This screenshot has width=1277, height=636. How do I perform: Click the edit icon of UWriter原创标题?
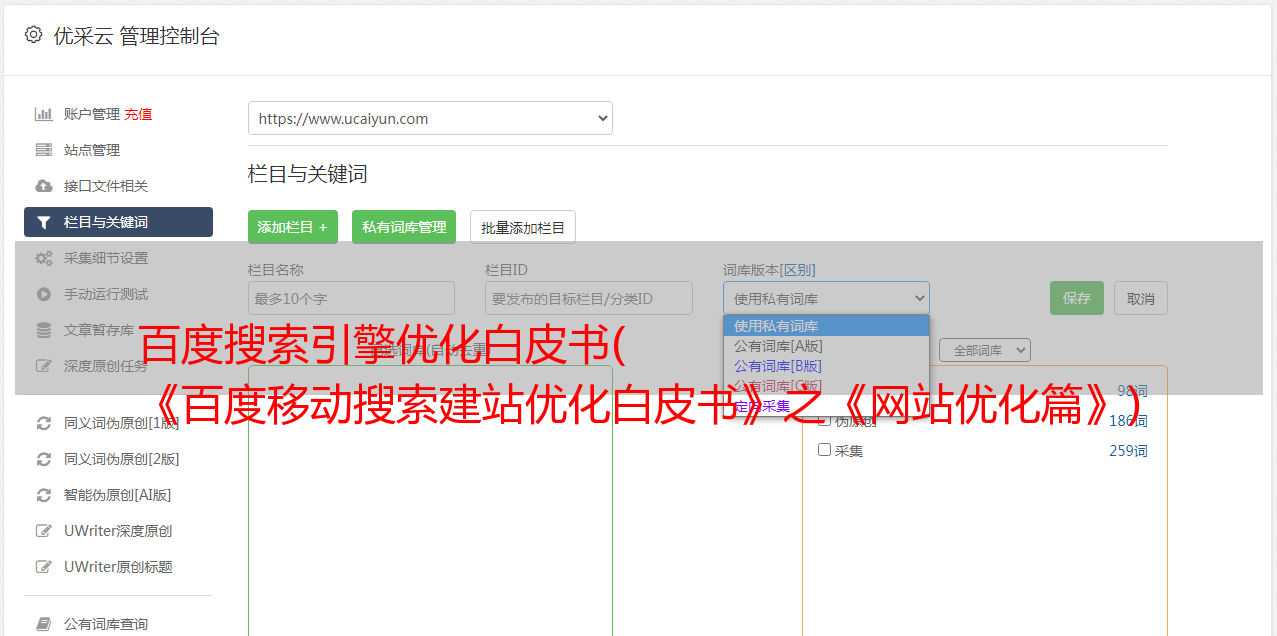click(x=44, y=567)
